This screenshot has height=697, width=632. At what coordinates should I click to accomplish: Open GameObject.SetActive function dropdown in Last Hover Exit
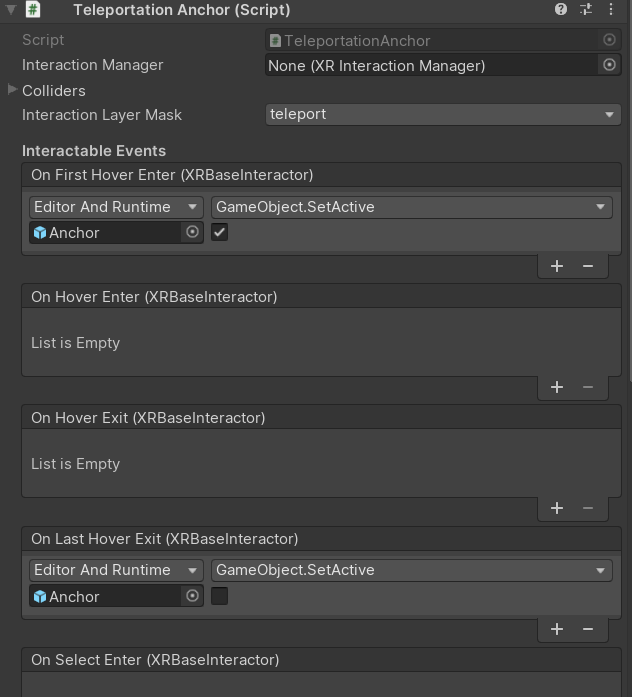point(411,570)
